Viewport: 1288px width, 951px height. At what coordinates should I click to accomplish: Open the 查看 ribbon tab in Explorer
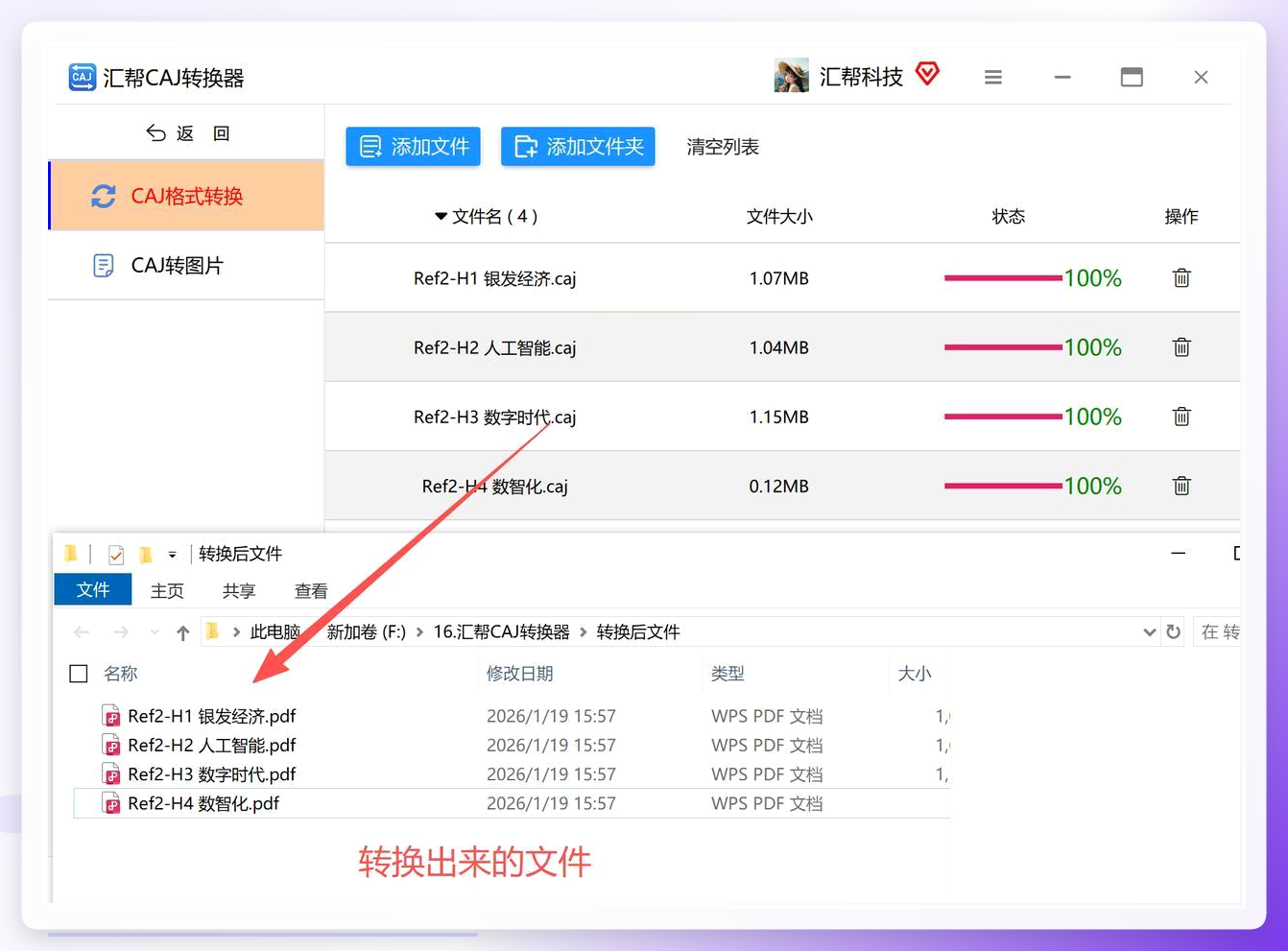tap(311, 591)
